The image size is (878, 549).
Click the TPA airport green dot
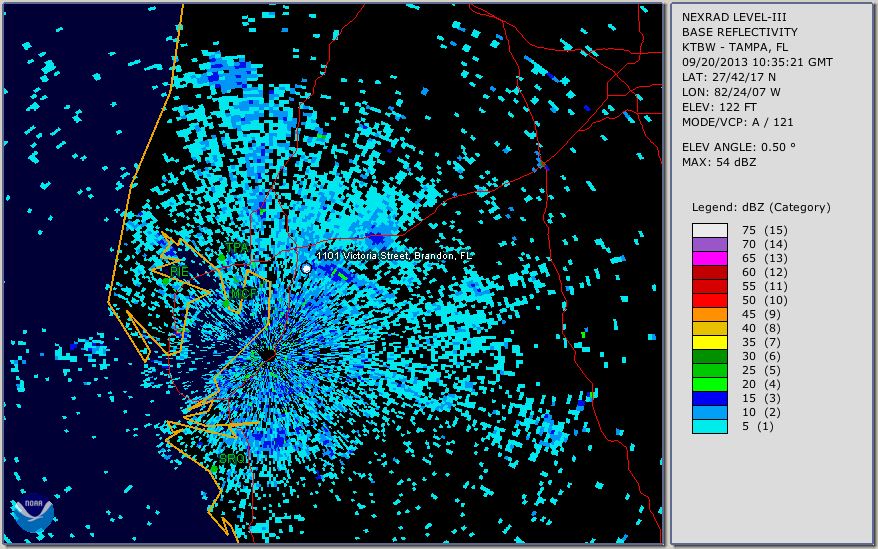pyautogui.click(x=222, y=258)
